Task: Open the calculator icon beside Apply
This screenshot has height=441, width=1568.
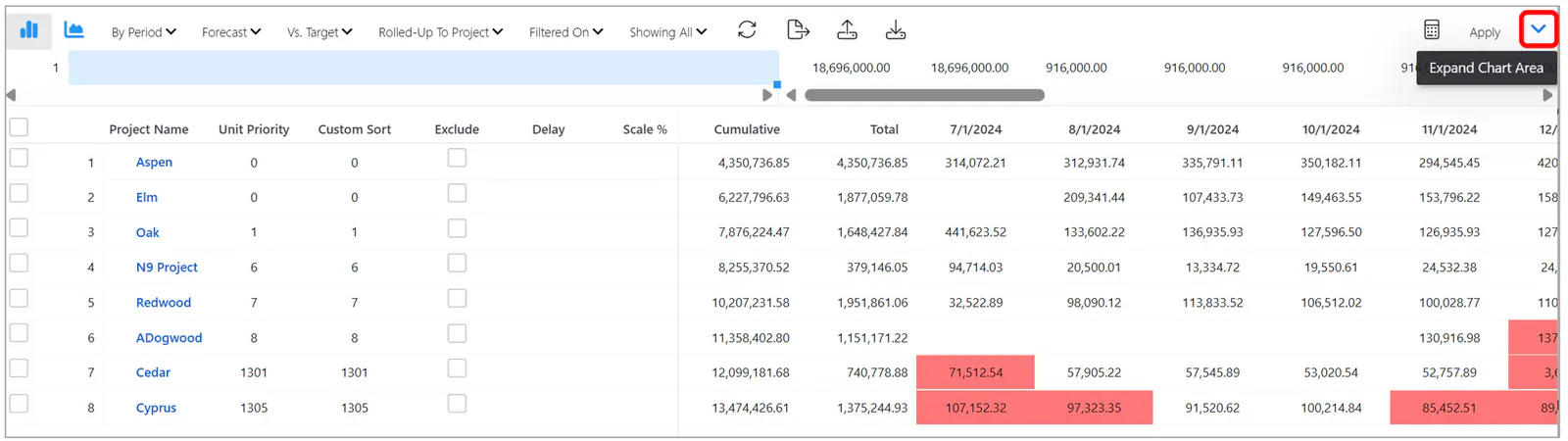Action: pos(1432,30)
